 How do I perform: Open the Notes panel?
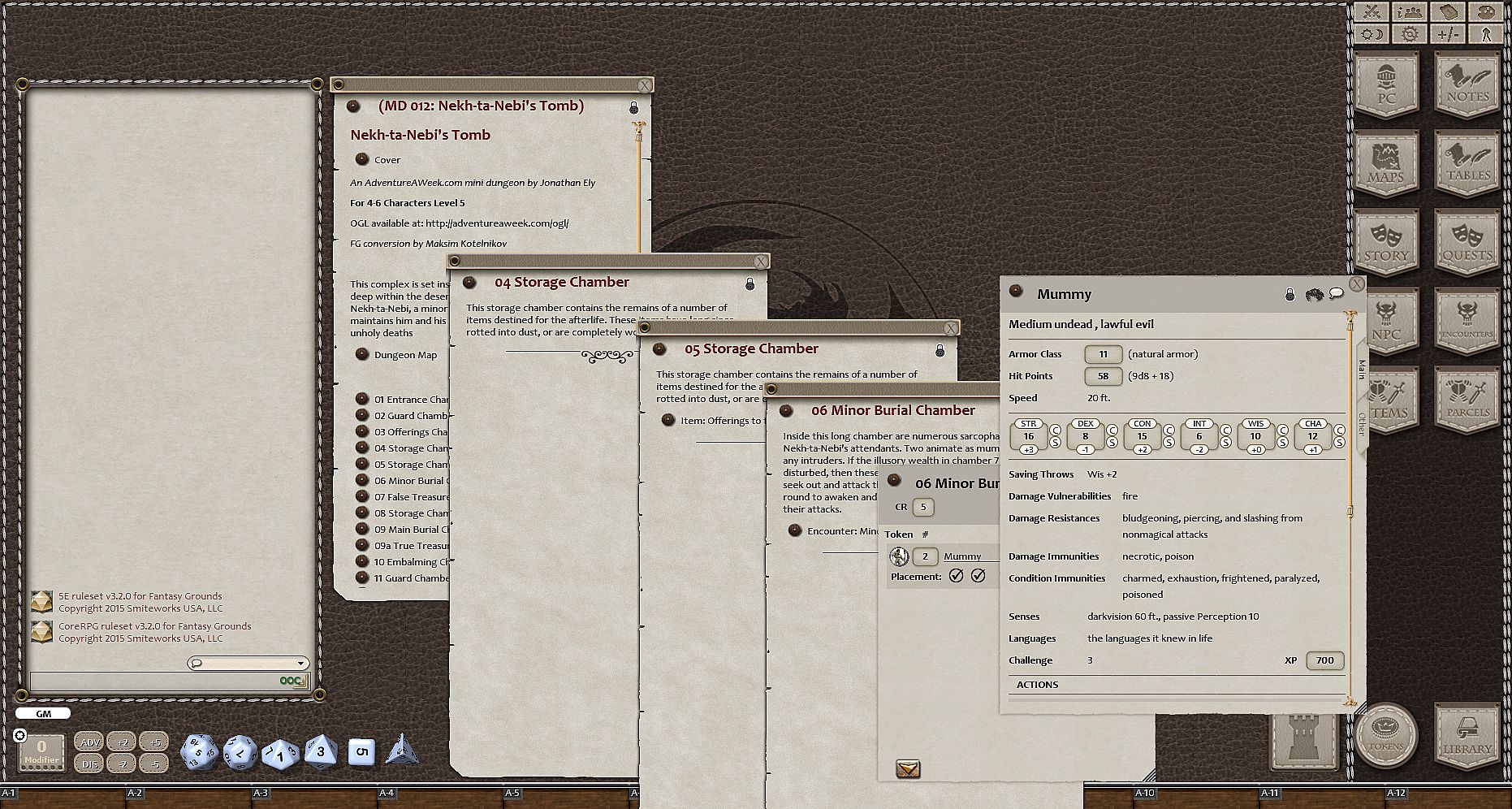click(x=1467, y=84)
